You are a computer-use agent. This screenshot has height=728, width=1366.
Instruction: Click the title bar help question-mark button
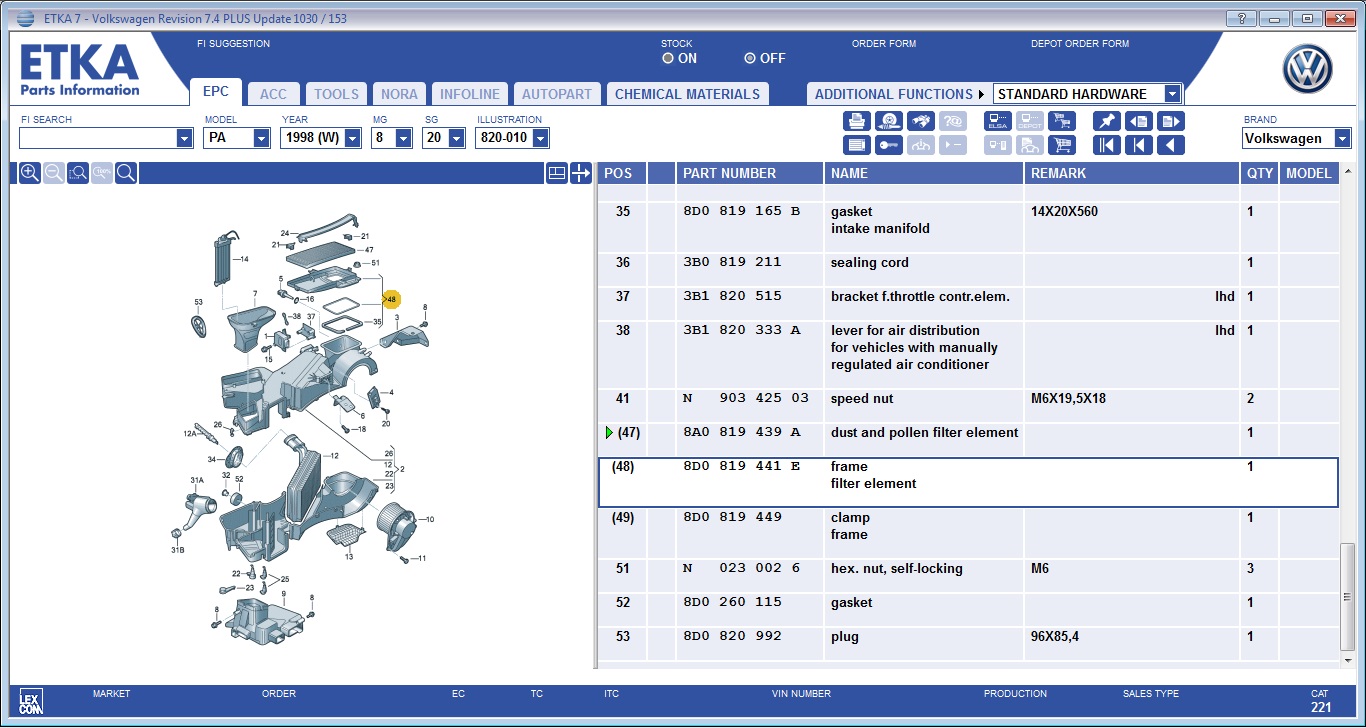1240,18
